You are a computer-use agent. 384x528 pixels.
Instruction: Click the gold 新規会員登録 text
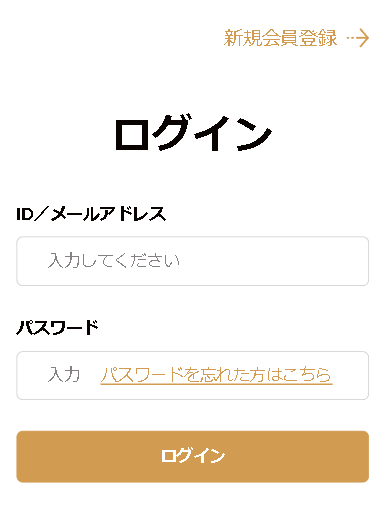(280, 38)
